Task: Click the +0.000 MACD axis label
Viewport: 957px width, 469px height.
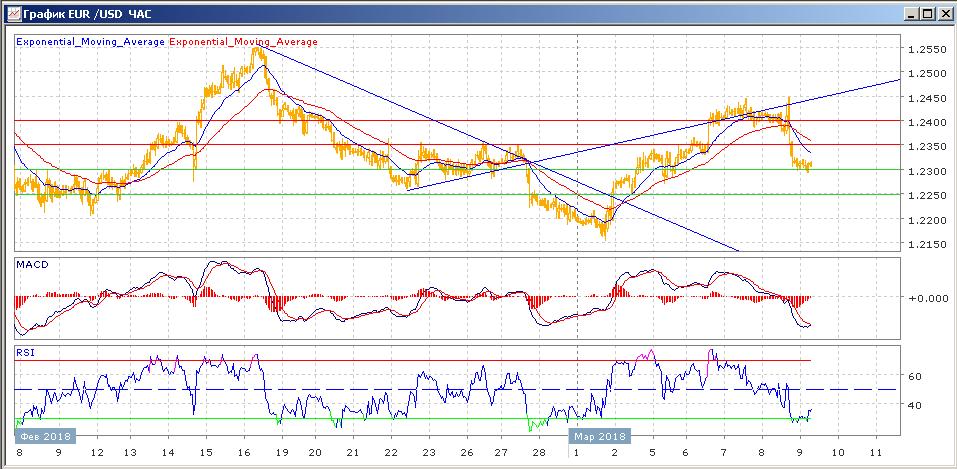Action: [x=926, y=298]
